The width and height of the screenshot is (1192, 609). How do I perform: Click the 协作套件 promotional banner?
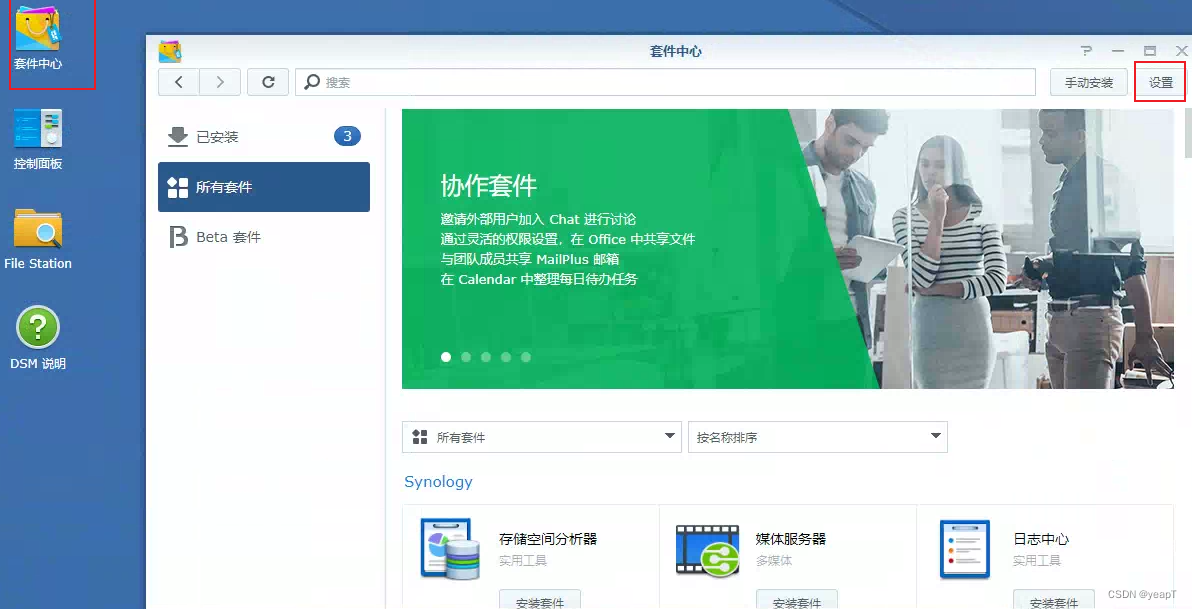point(788,249)
